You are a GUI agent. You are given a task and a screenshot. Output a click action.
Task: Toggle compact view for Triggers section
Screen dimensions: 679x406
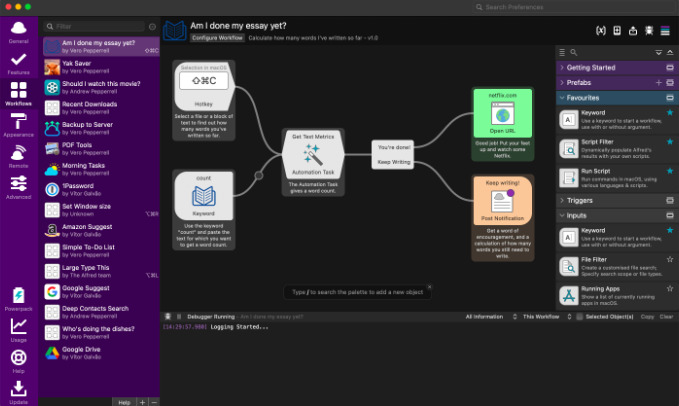(x=670, y=200)
